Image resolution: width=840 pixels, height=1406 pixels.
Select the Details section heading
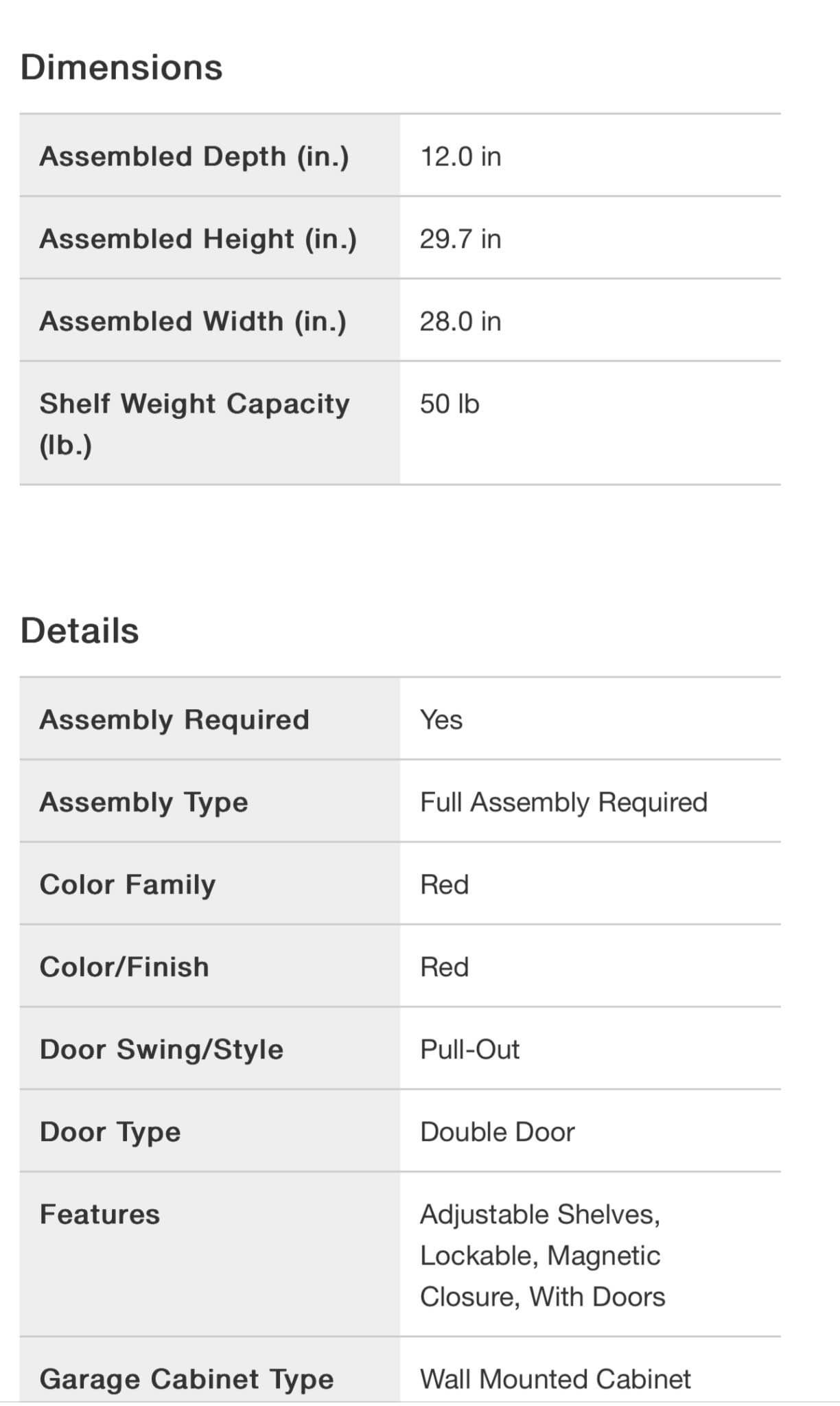coord(80,630)
